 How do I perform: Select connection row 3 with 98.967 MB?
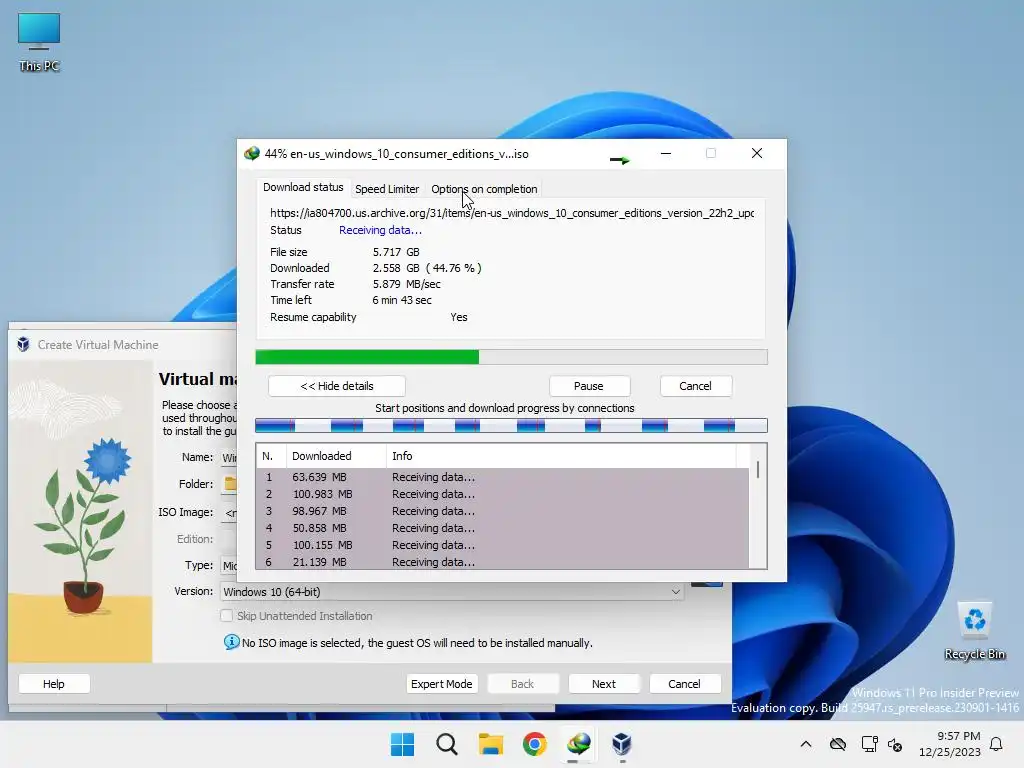[502, 511]
